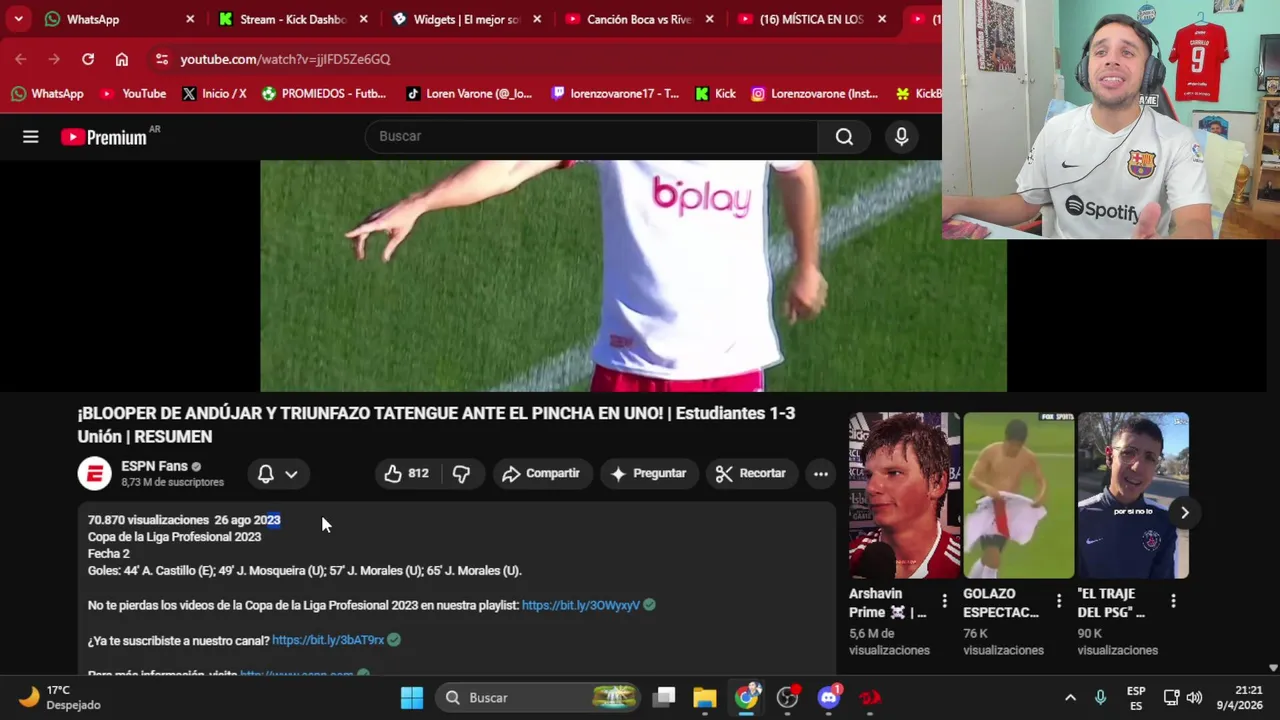Clip the video using Recortar
Viewport: 1280px width, 720px height.
coord(751,473)
